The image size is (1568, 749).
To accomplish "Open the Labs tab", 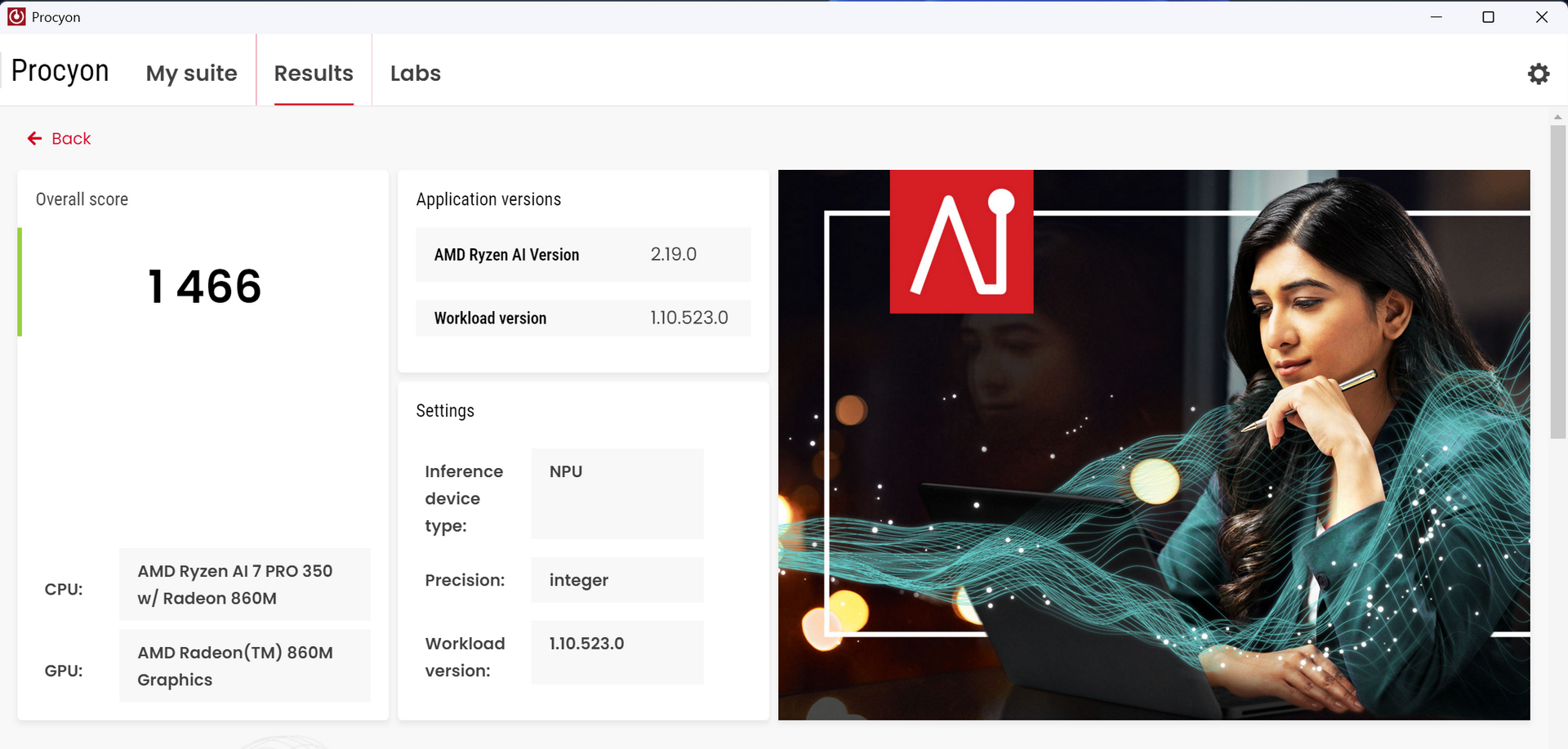I will pyautogui.click(x=415, y=74).
